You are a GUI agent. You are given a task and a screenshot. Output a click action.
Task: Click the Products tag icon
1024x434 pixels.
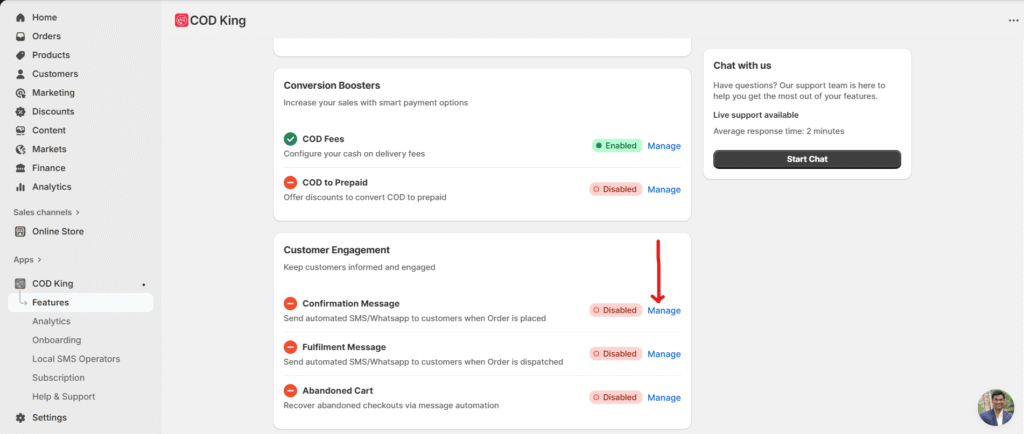click(x=21, y=55)
